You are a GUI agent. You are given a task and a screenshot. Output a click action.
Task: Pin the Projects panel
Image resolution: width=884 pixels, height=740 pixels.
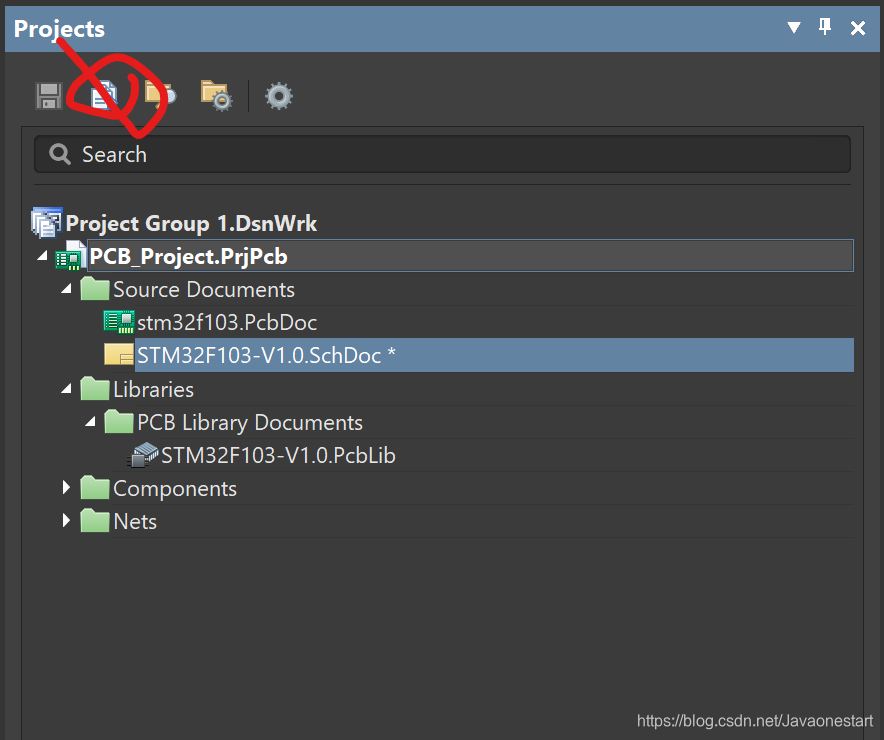click(x=825, y=26)
